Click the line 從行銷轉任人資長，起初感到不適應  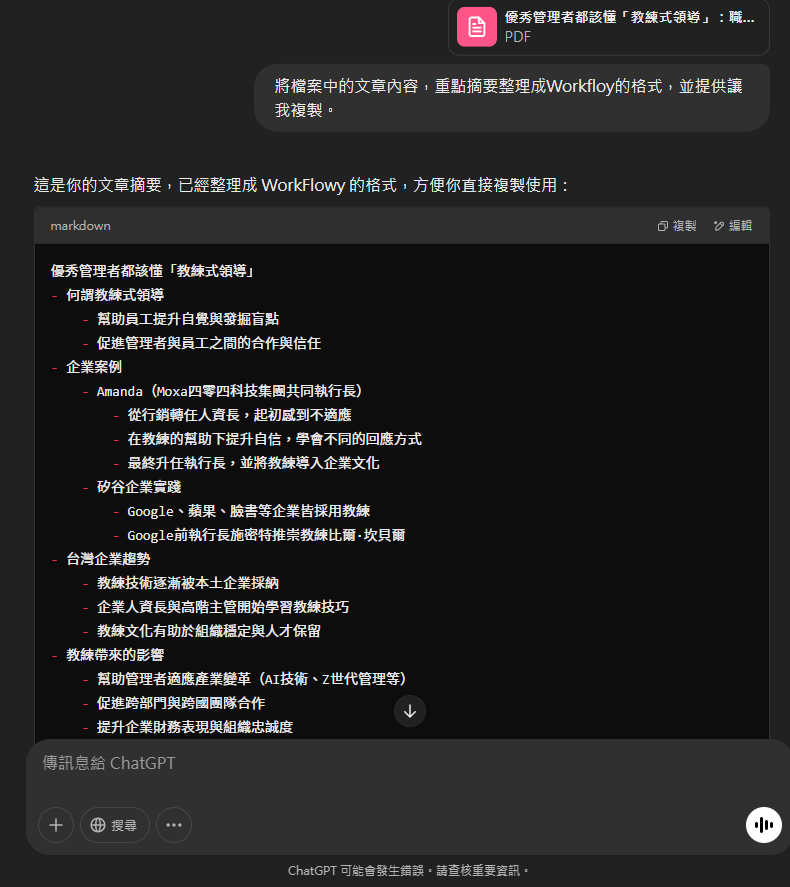pos(239,415)
